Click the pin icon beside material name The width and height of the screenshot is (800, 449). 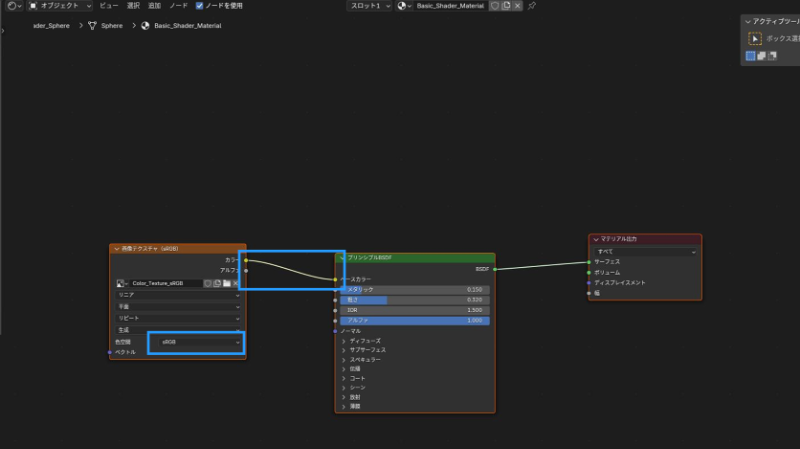tap(532, 6)
